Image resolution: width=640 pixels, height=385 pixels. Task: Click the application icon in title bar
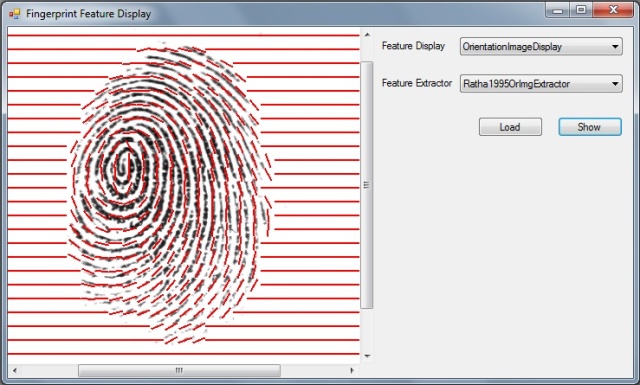pyautogui.click(x=14, y=14)
